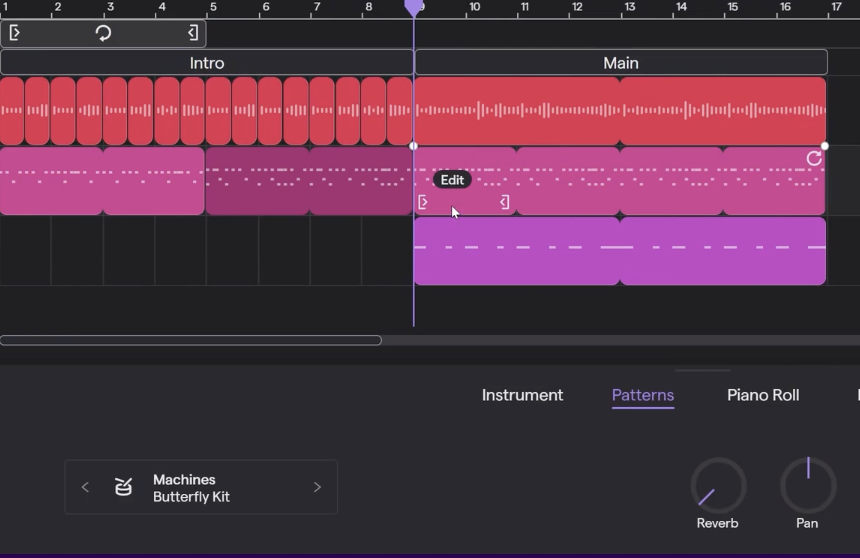Click the clip trim end bracket icon
This screenshot has height=558, width=860.
505,202
